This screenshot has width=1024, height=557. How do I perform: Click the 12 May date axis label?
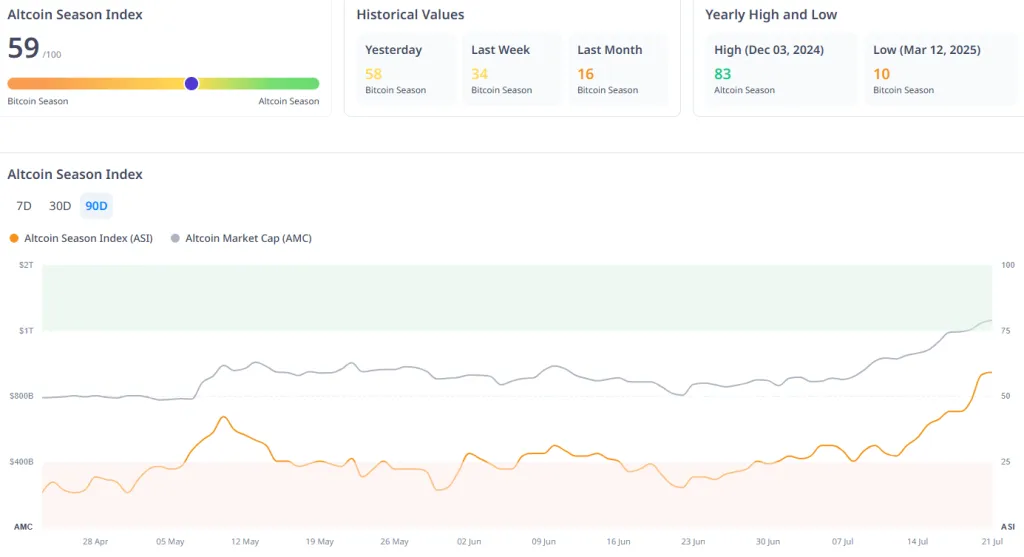pyautogui.click(x=245, y=541)
